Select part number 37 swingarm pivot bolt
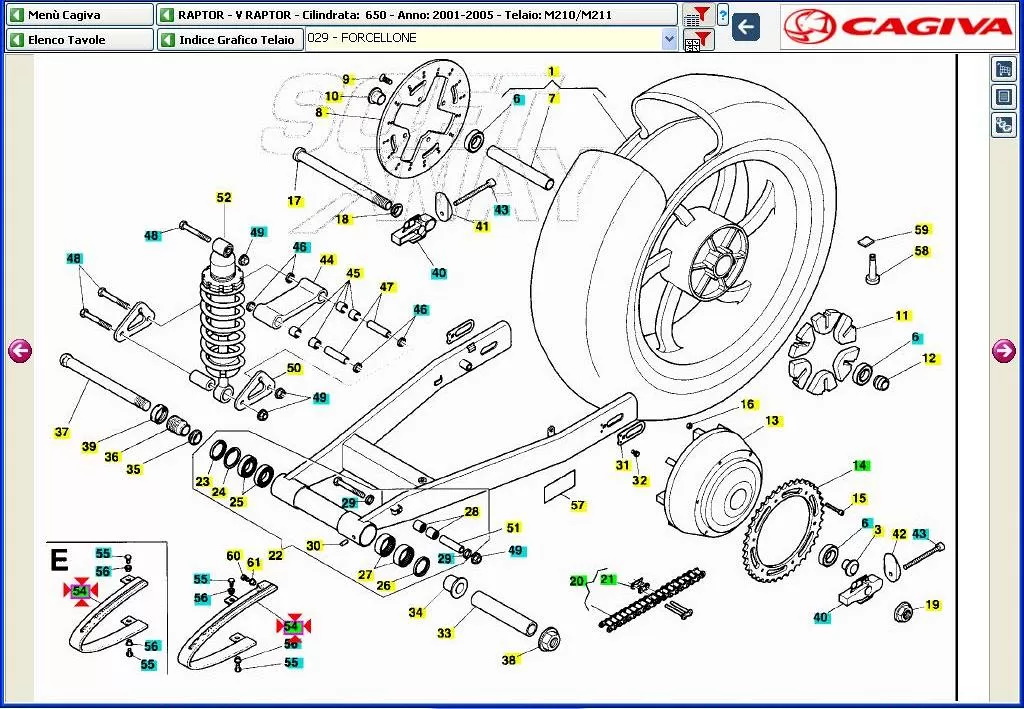This screenshot has width=1024, height=709. click(x=62, y=432)
